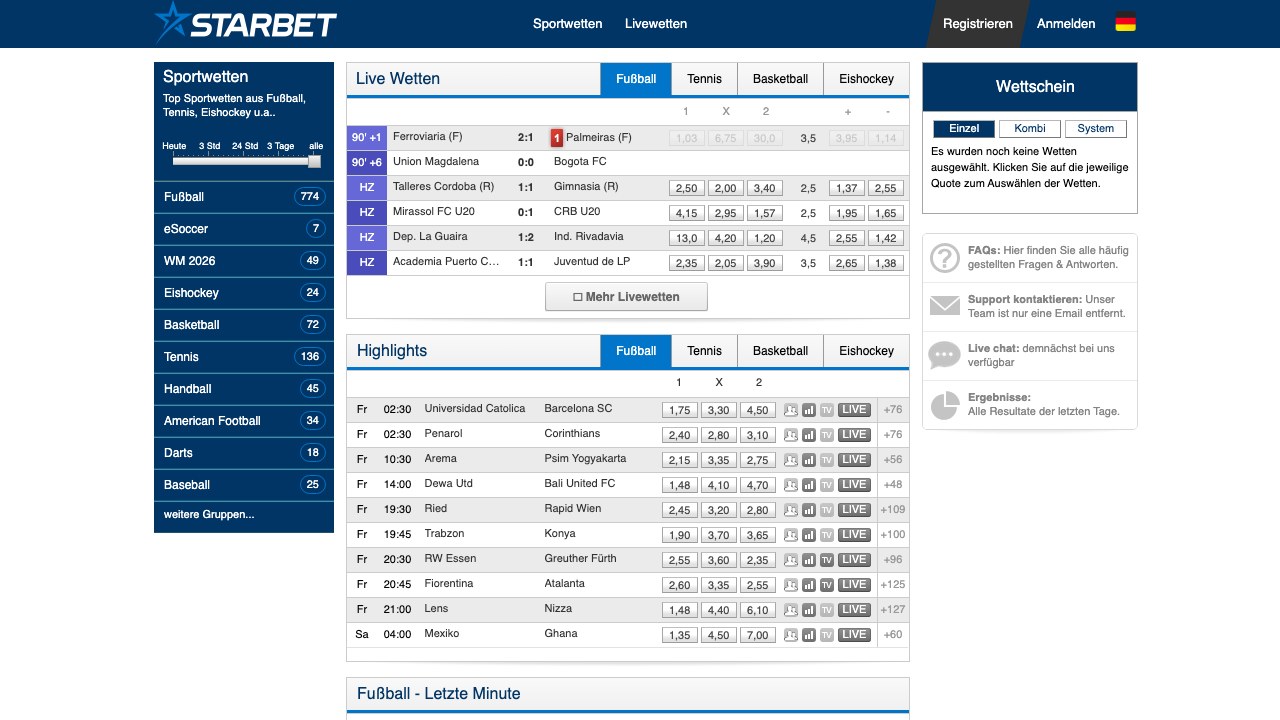Toggle draw odds 2,95 for Mirassol FC U20
This screenshot has width=1280, height=720.
(726, 213)
